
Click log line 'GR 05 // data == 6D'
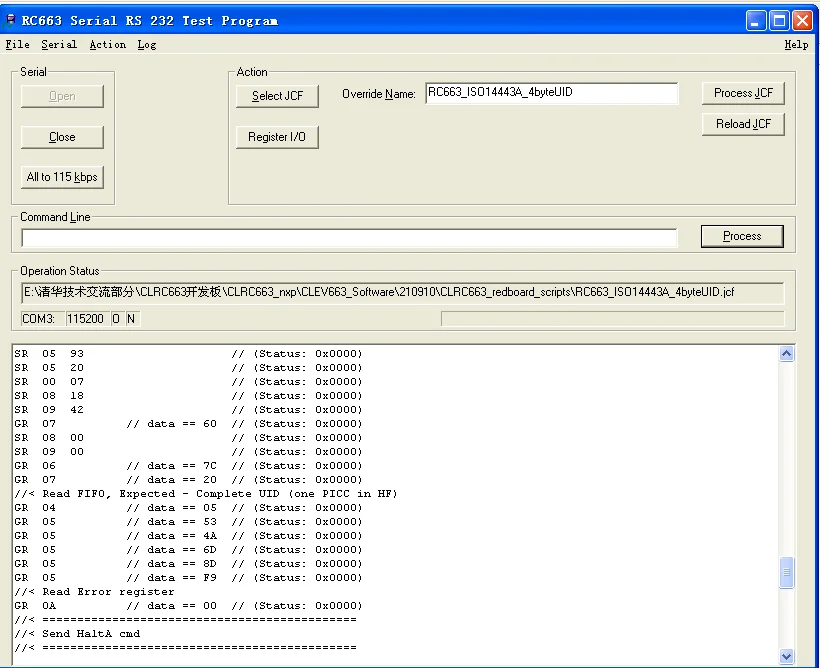[x=188, y=550]
